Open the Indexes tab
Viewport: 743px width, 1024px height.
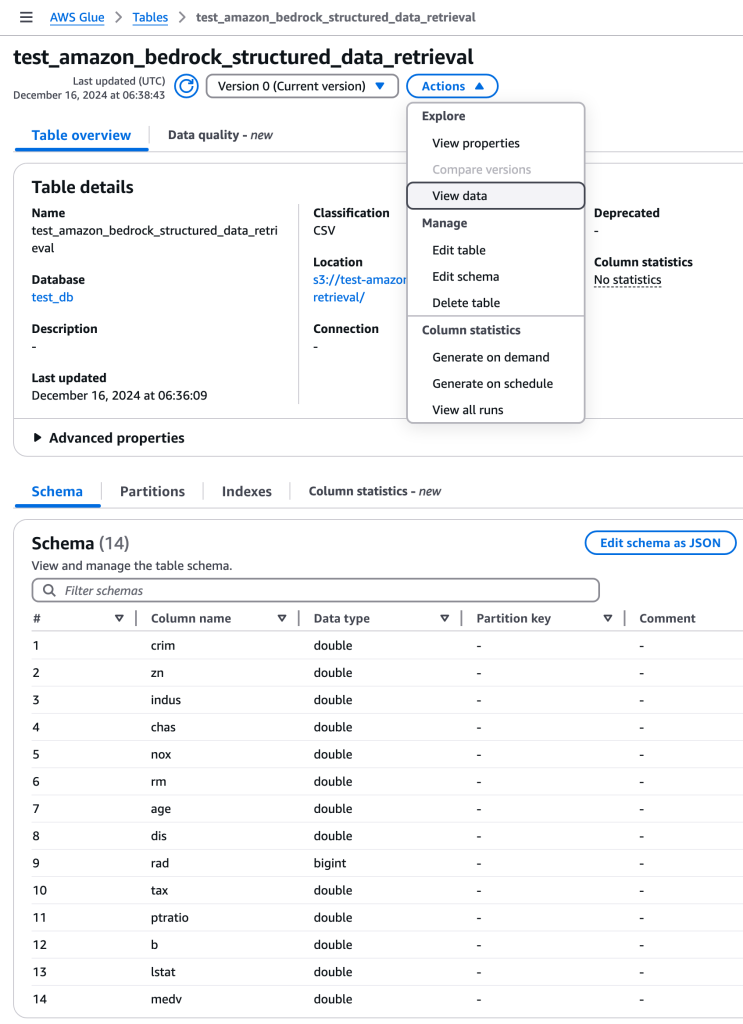247,491
